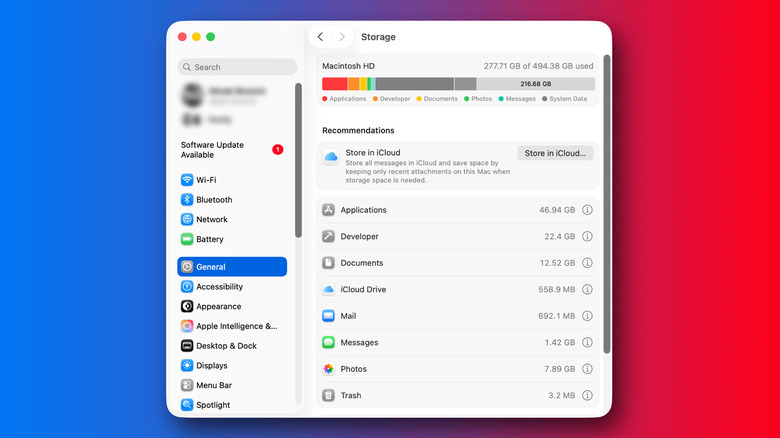Open info for Mail storage
The image size is (780, 438).
(587, 316)
